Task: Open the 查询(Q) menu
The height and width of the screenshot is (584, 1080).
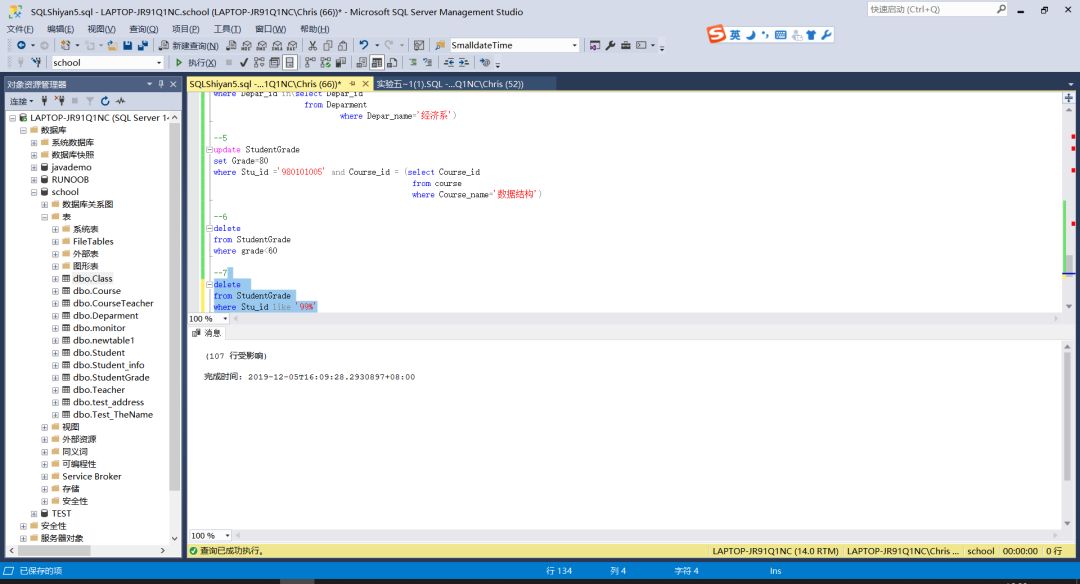Action: pyautogui.click(x=144, y=29)
